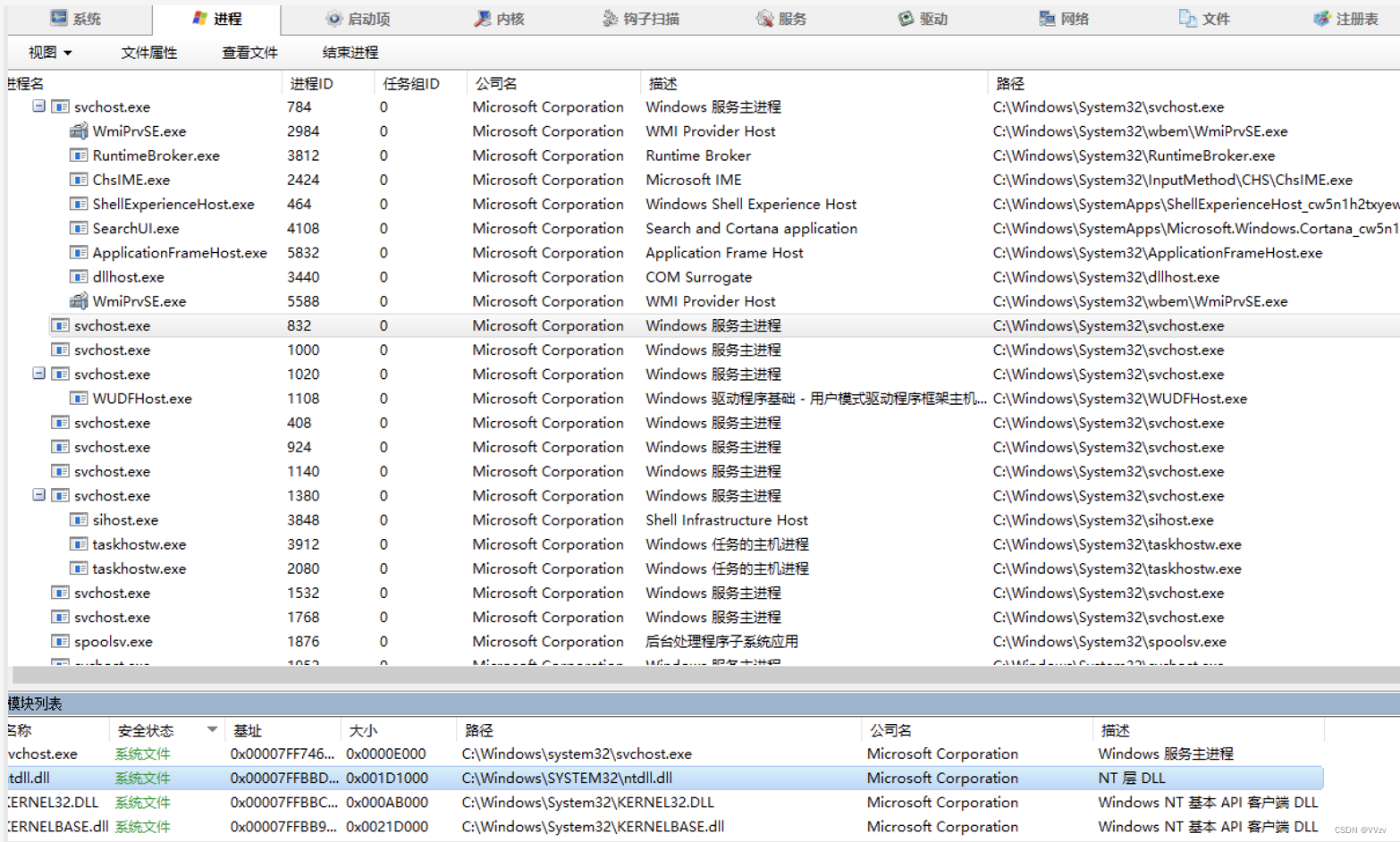The width and height of the screenshot is (1400, 842).
Task: Click the svchost.exe 1532 process icon
Action: tap(60, 593)
